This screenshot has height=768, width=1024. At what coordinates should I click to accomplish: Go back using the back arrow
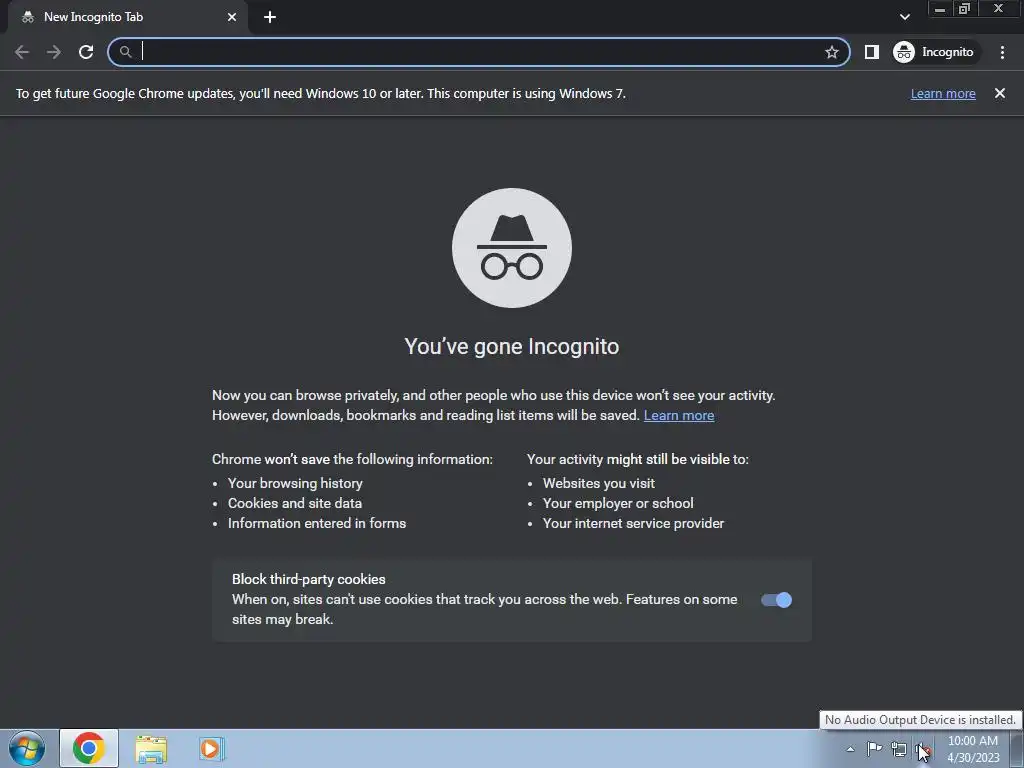[x=22, y=52]
